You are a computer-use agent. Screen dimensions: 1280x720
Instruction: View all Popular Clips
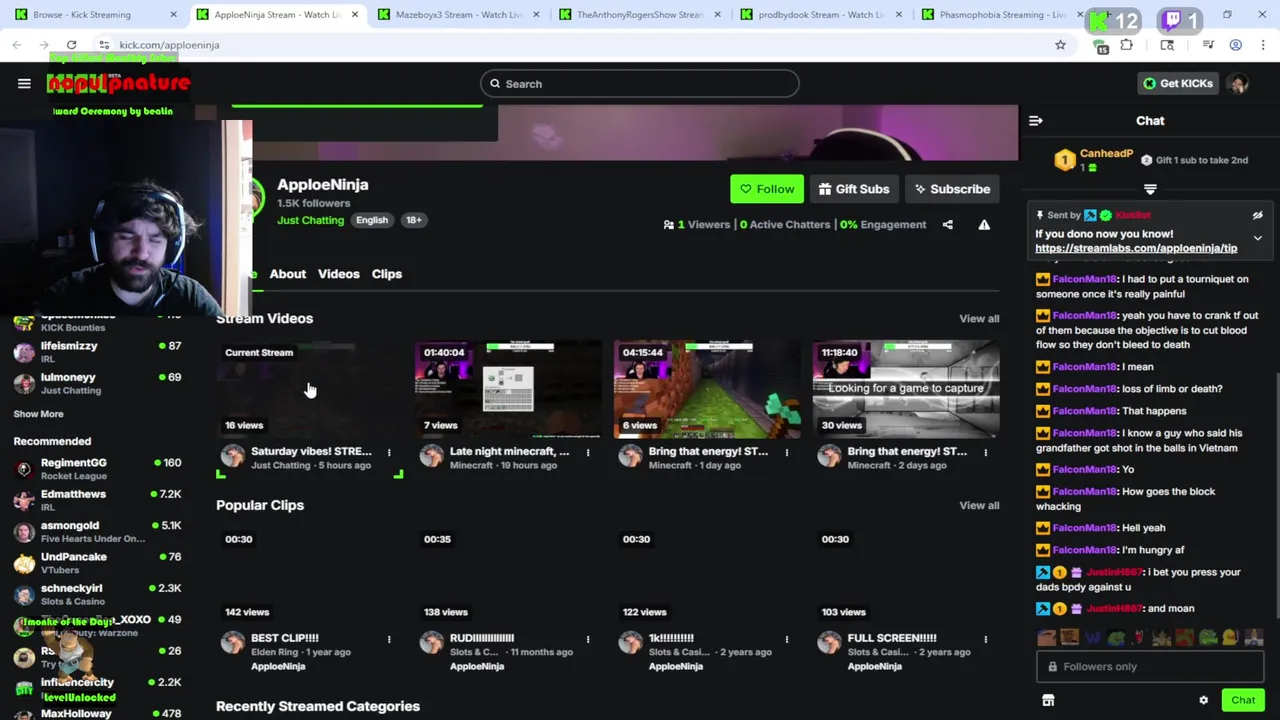(x=979, y=506)
